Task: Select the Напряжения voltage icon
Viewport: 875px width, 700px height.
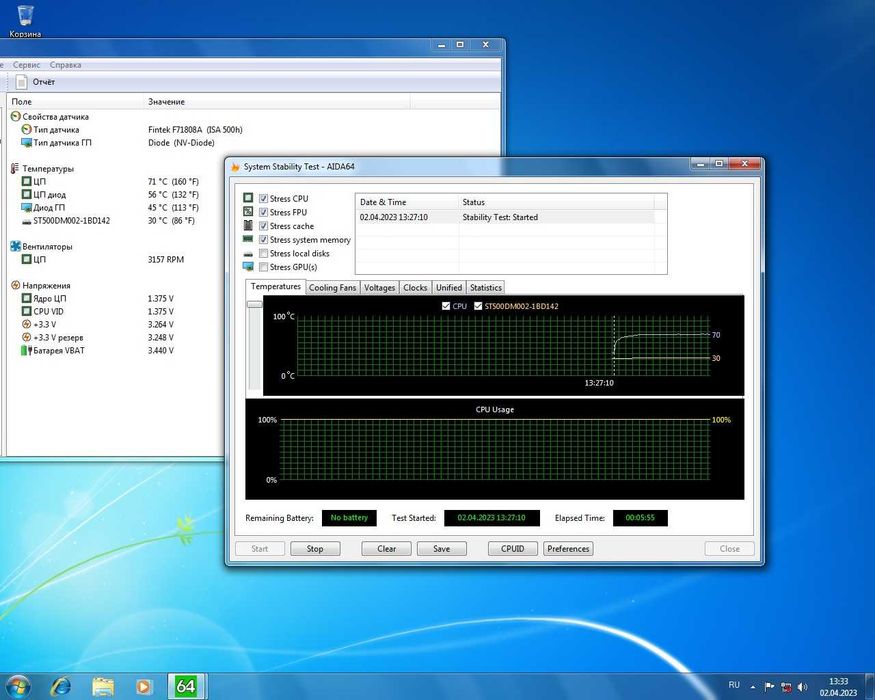Action: pos(16,285)
